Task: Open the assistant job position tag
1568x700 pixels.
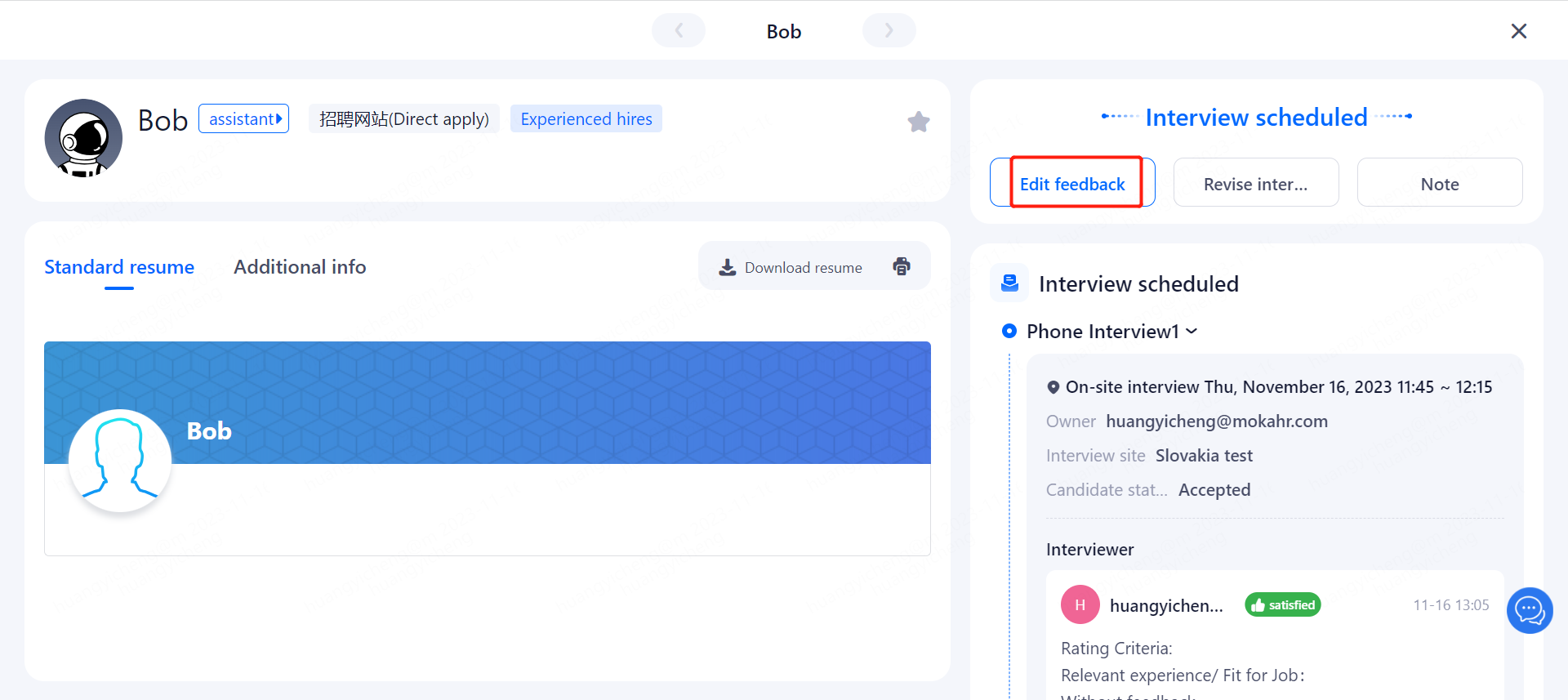Action: pos(243,119)
